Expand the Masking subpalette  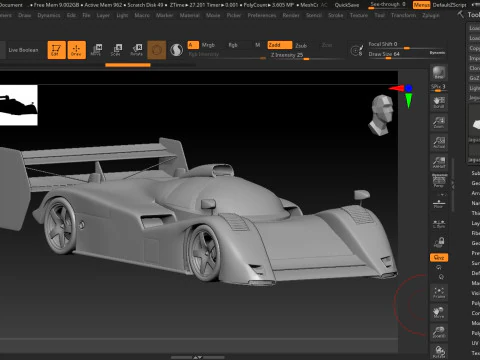pos(475,283)
